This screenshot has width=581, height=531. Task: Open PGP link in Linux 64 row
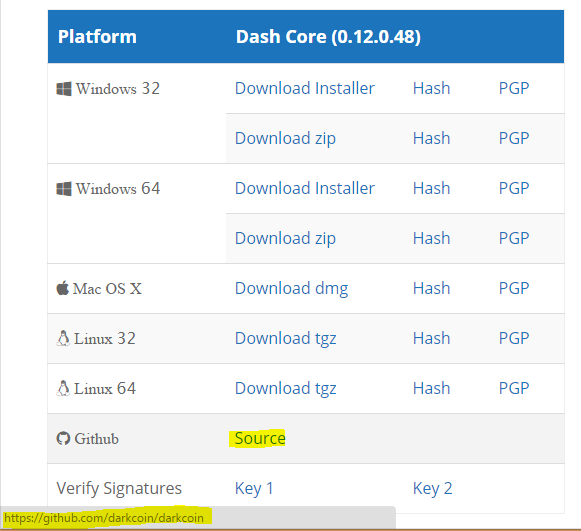coord(514,389)
